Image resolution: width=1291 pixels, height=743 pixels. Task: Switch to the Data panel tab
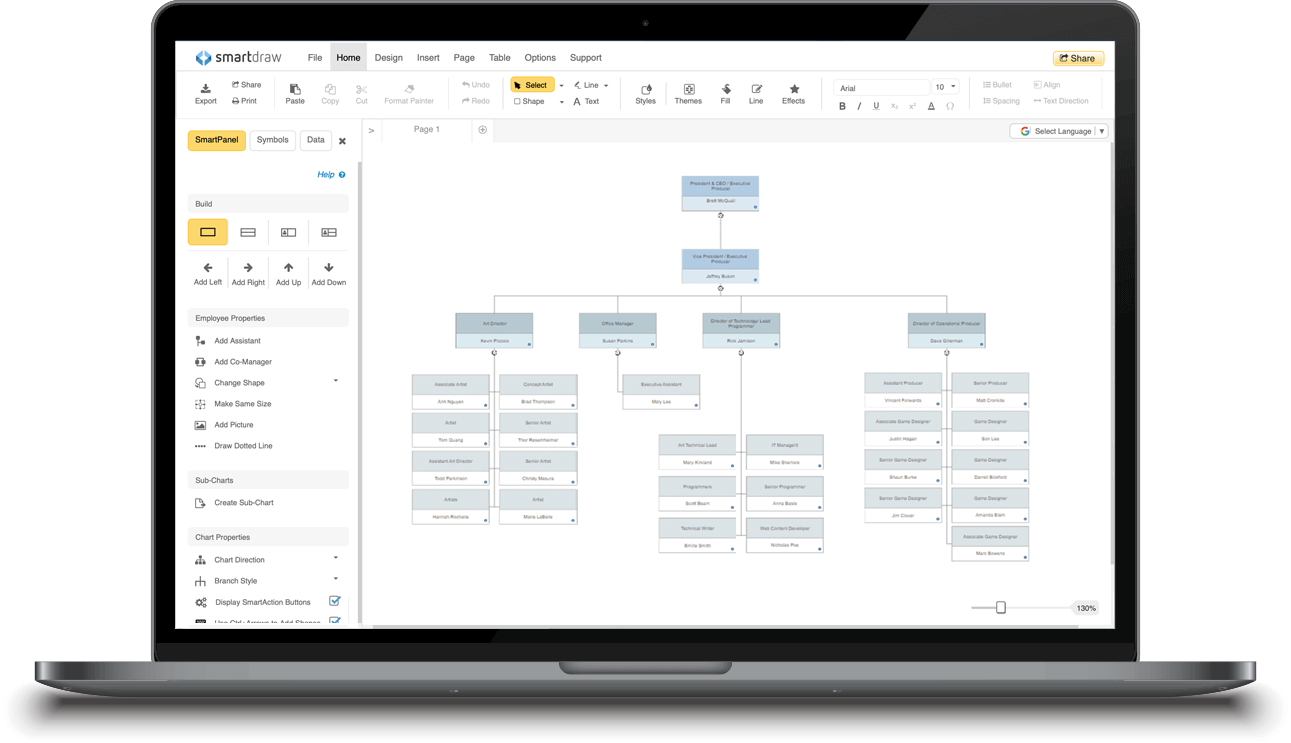pyautogui.click(x=316, y=140)
